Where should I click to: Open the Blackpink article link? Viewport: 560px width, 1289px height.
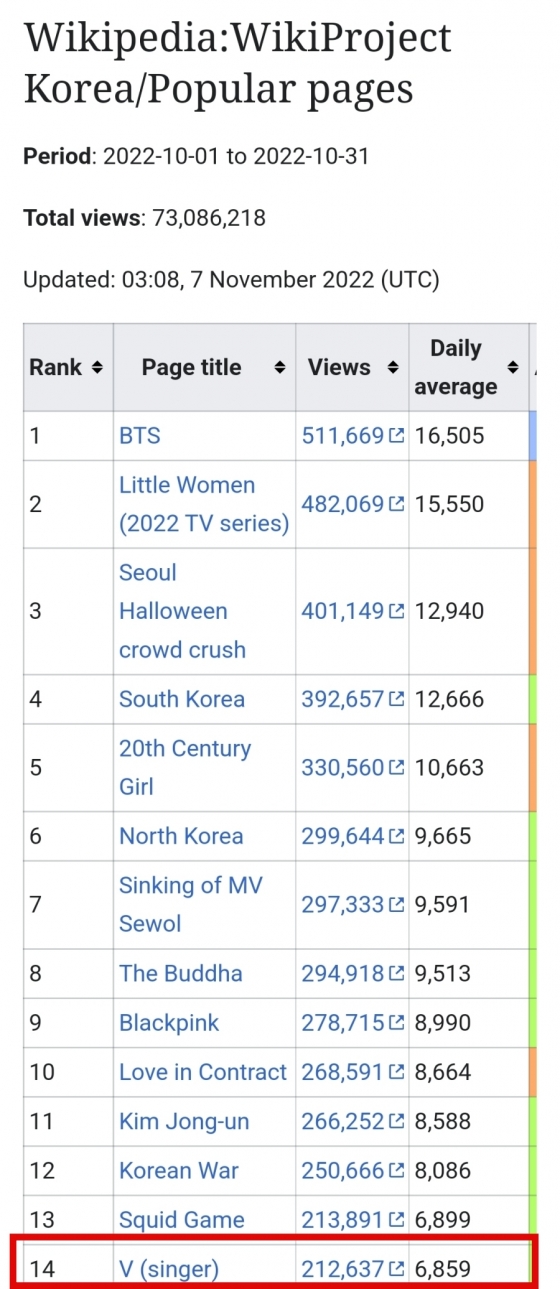169,1023
